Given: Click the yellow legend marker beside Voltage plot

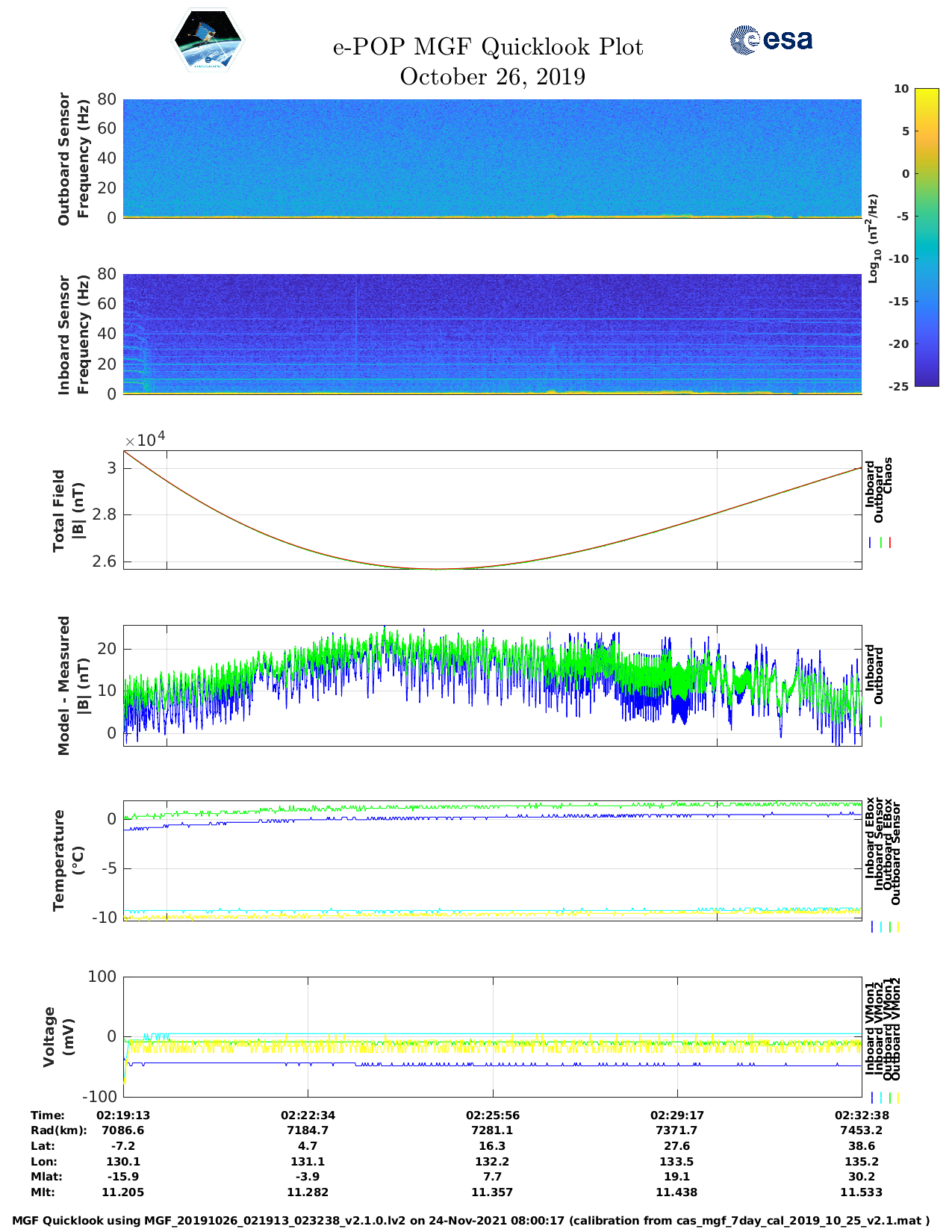Looking at the screenshot, I should point(897,1098).
